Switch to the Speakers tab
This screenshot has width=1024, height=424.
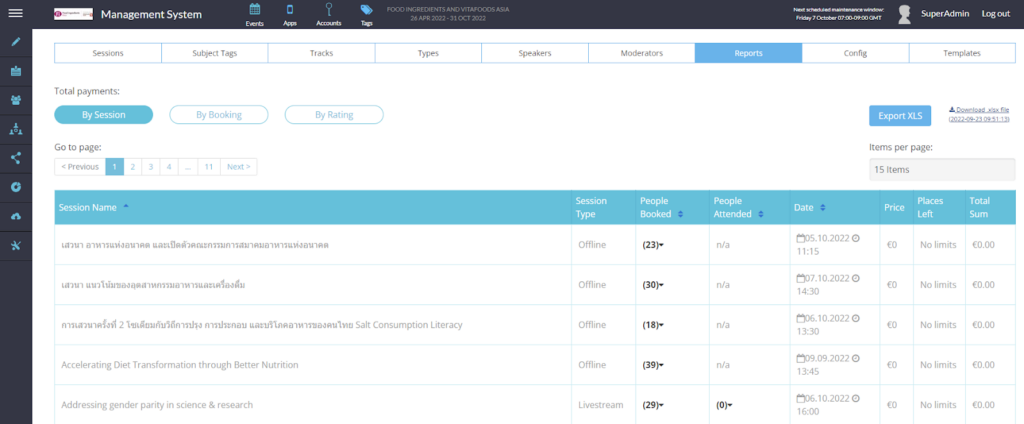coord(535,53)
